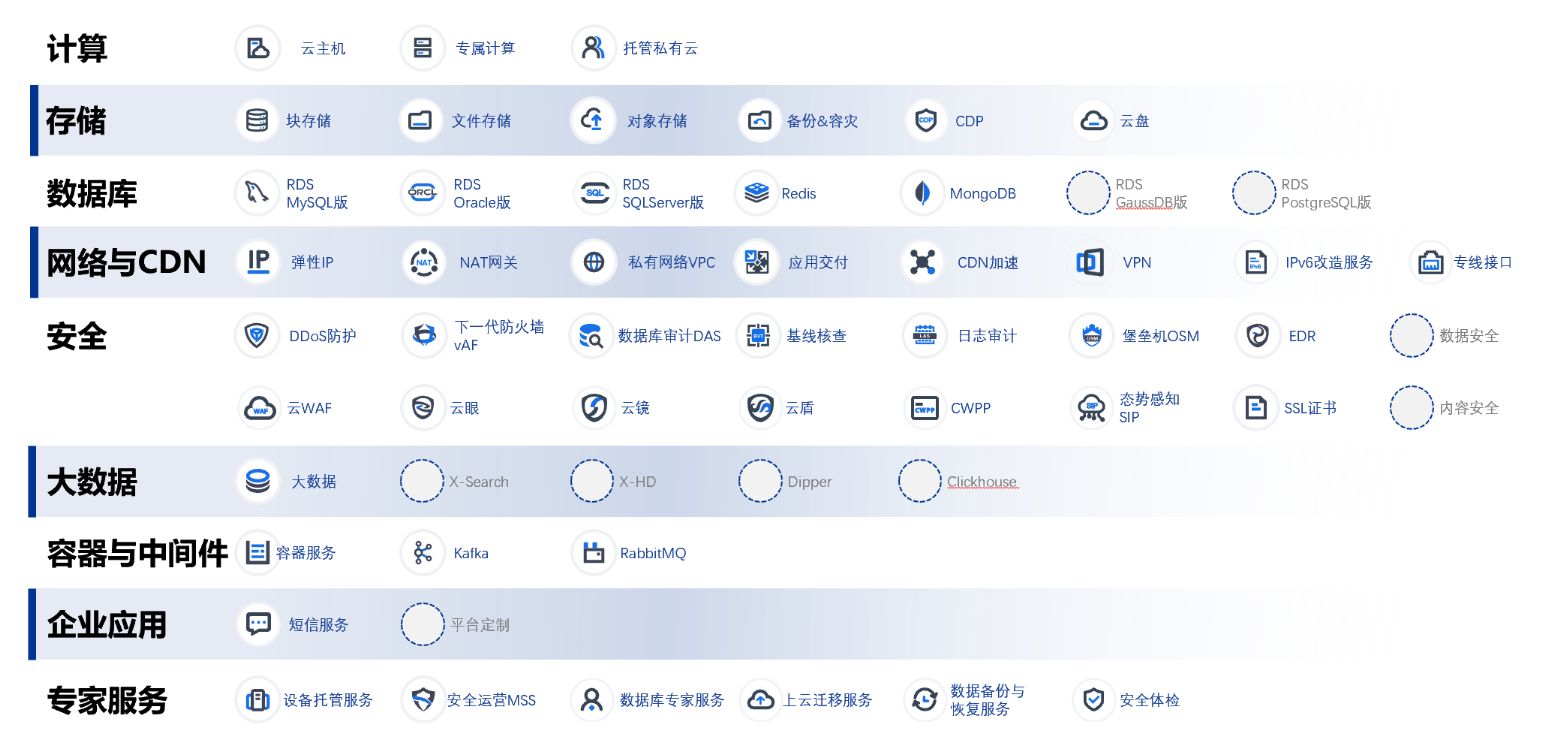This screenshot has width=1558, height=737.
Task: Select the 大数据 database icon
Action: (x=258, y=481)
